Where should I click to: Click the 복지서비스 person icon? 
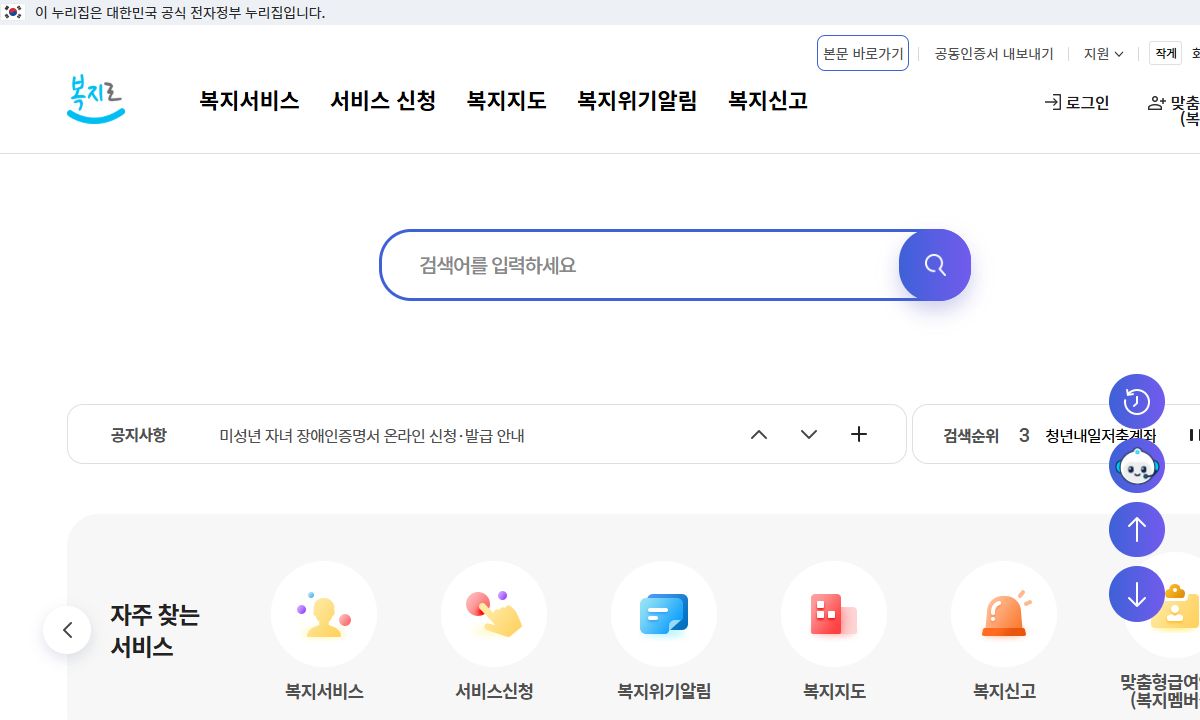pos(324,614)
